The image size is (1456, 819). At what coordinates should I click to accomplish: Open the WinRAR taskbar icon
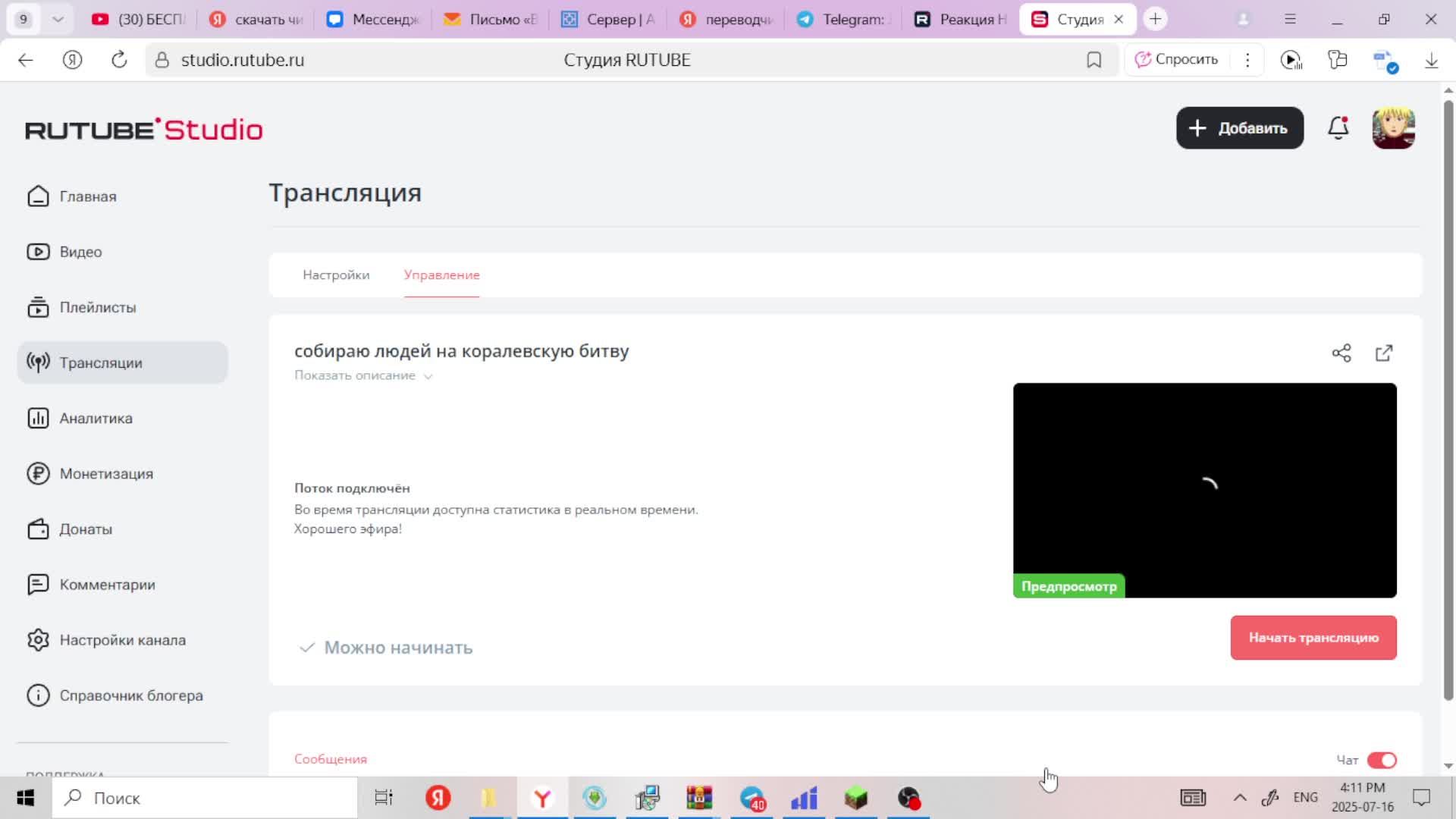[x=699, y=798]
